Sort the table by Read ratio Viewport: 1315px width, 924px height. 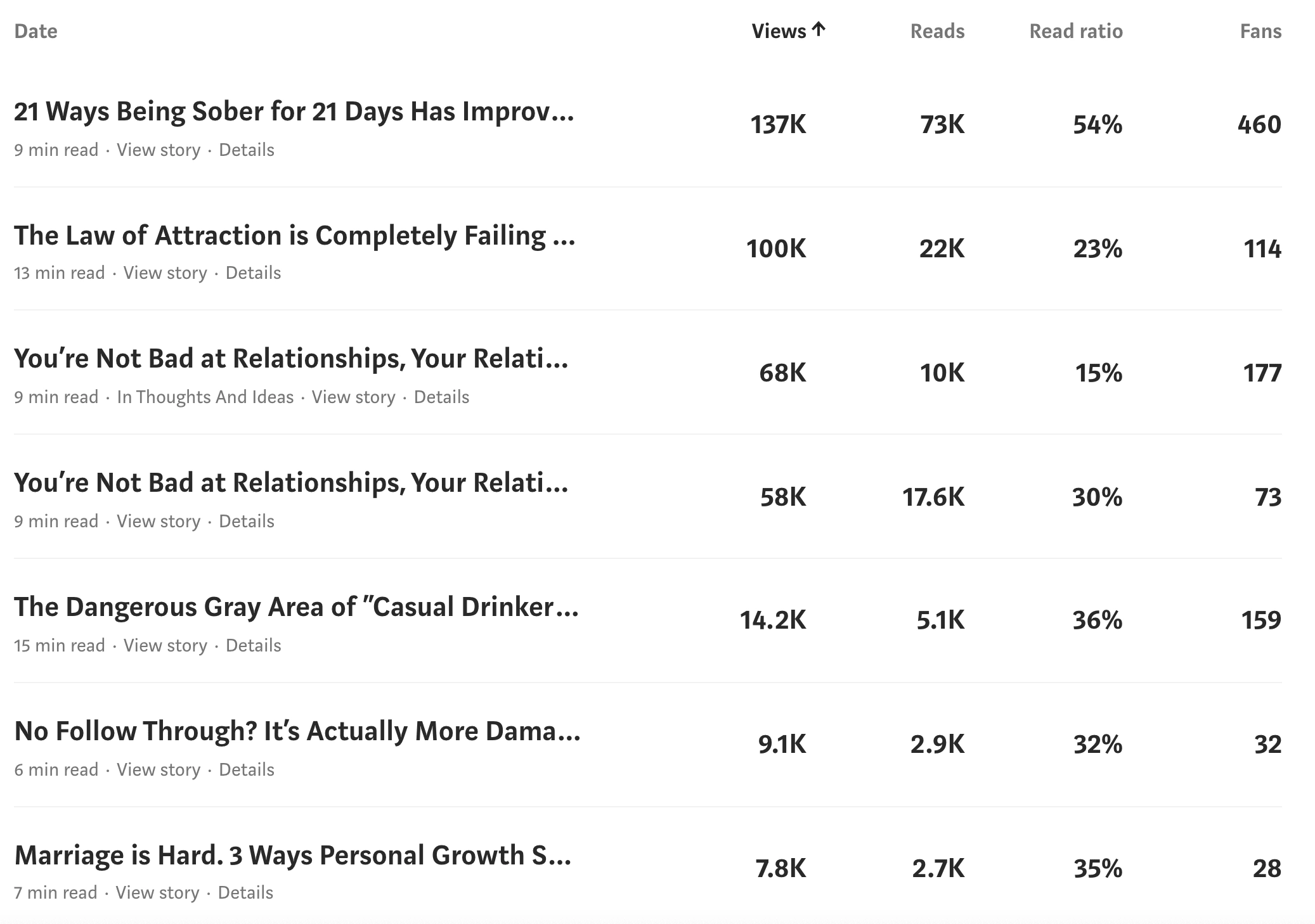[1076, 31]
